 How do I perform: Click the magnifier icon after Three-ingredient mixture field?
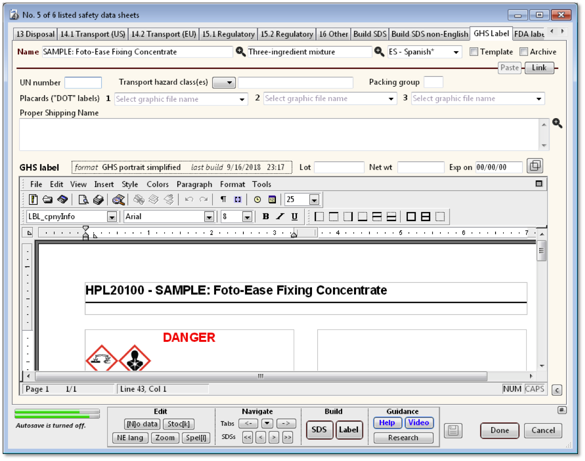(379, 51)
